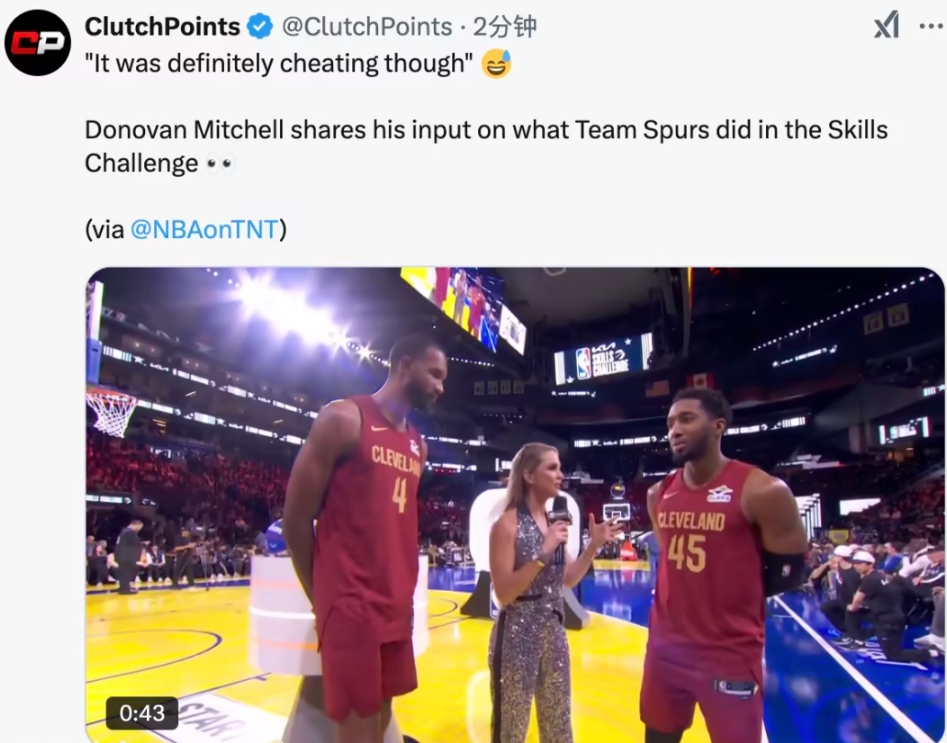This screenshot has height=743, width=947.
Task: Open the ClutchPoints display name link
Action: coord(162,27)
